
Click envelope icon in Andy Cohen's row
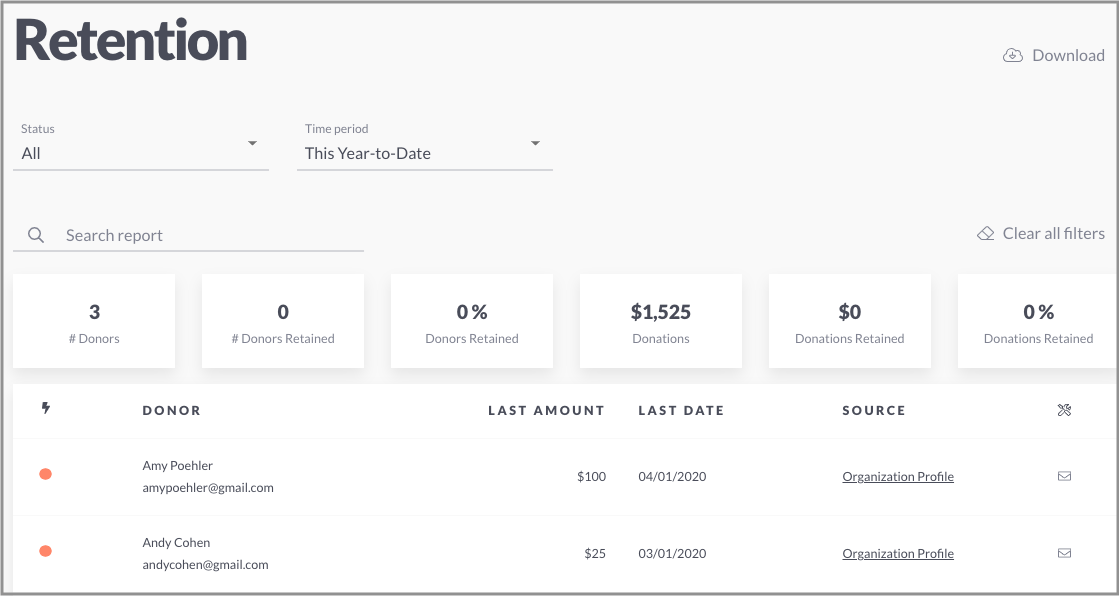[x=1064, y=552]
